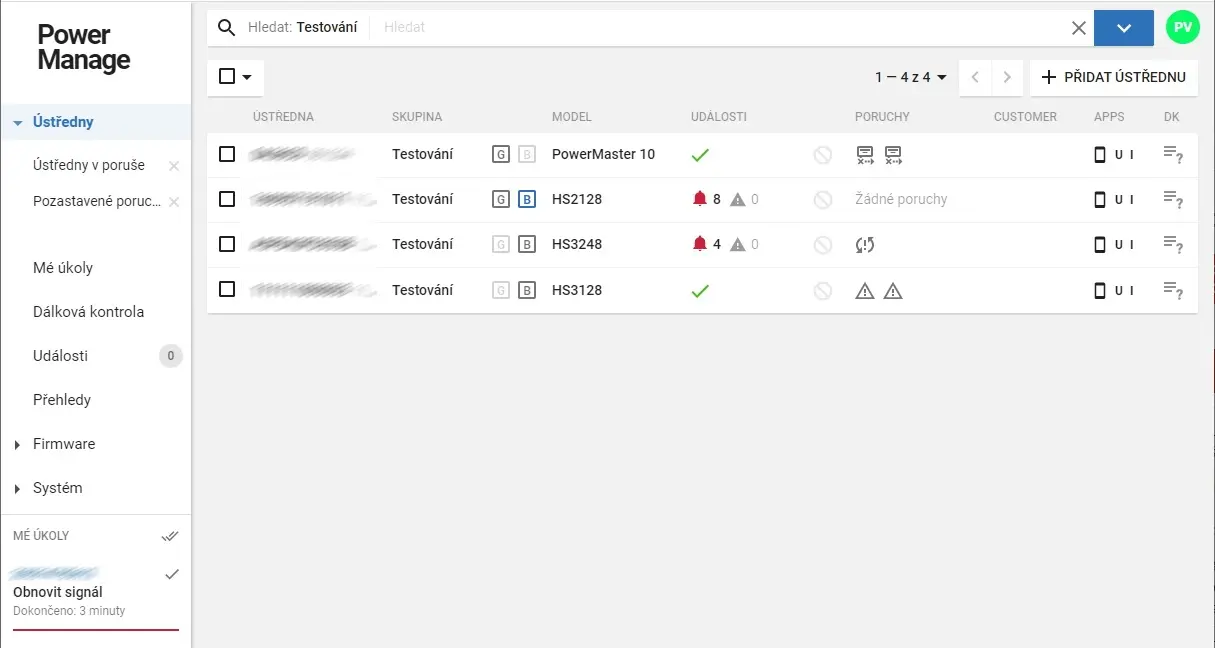Select the HS2128 row checkbox

(227, 199)
